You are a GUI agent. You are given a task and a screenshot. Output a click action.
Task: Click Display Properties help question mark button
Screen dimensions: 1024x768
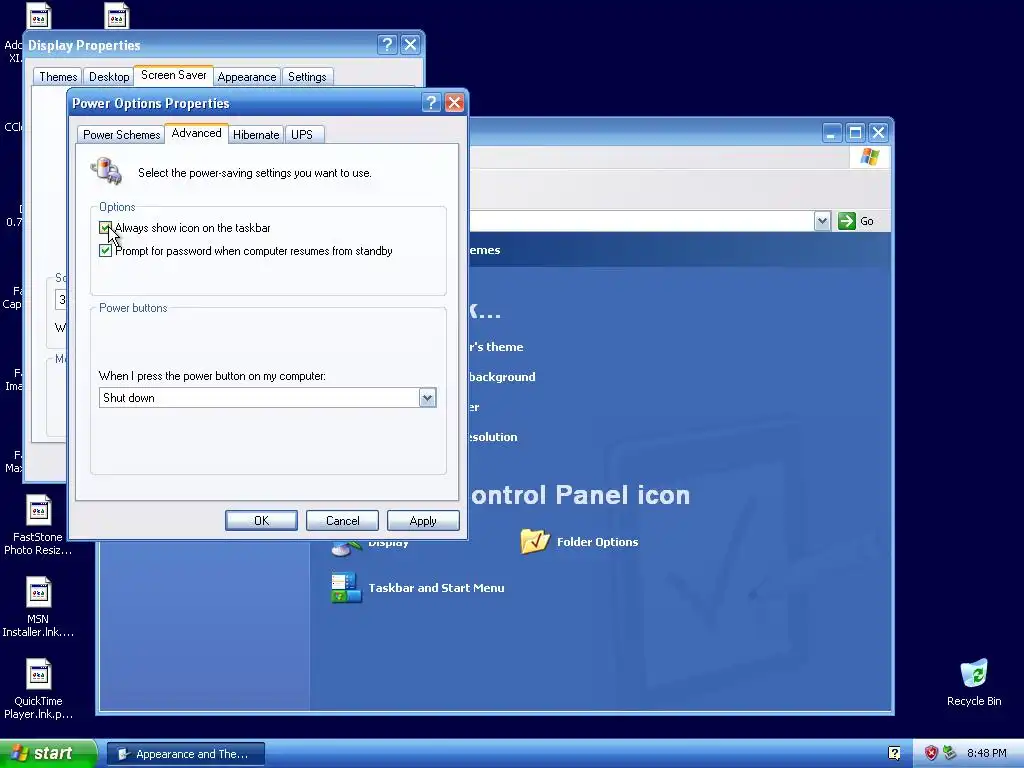pyautogui.click(x=387, y=44)
